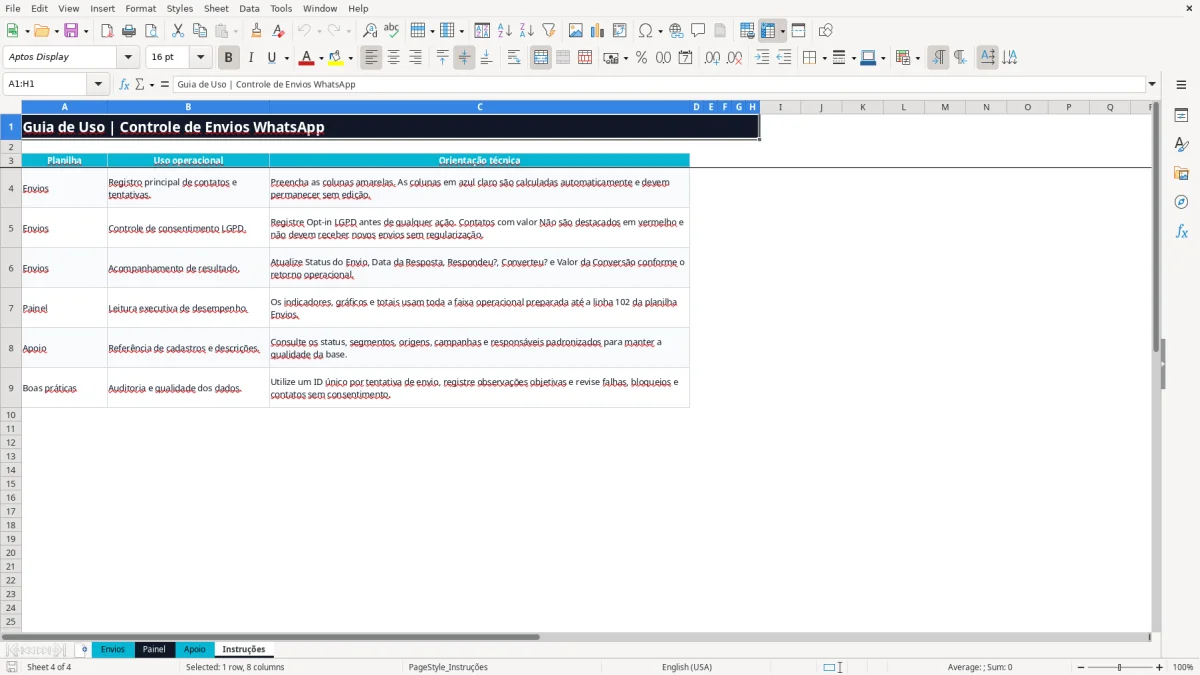Screen dimensions: 1200x675
Task: Open the background color dropdown arrow
Action: [x=350, y=58]
